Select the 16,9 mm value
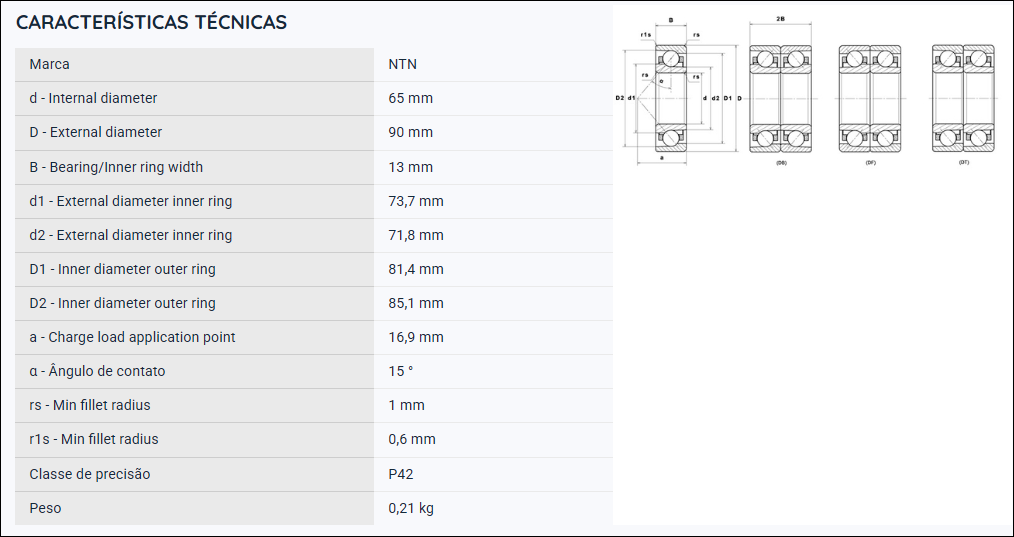 point(416,337)
